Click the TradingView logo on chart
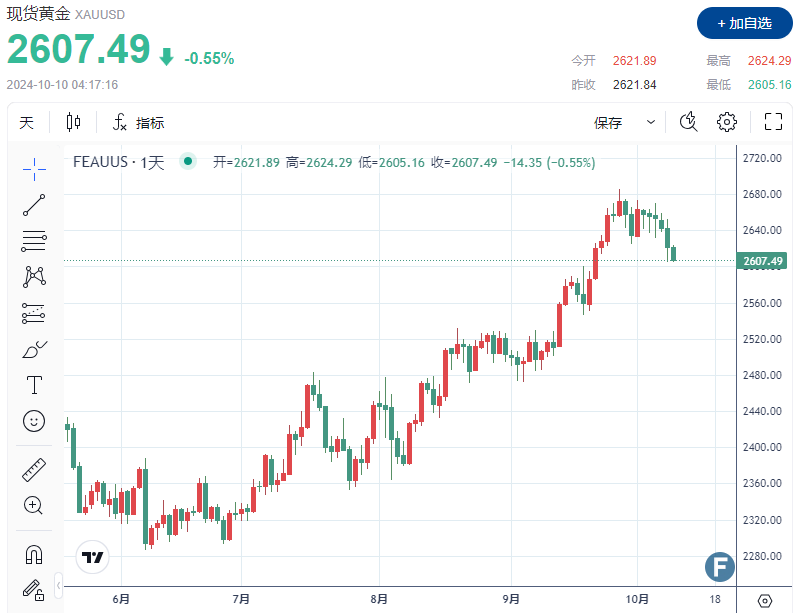Screen dimensions: 798x613 (x=92, y=557)
